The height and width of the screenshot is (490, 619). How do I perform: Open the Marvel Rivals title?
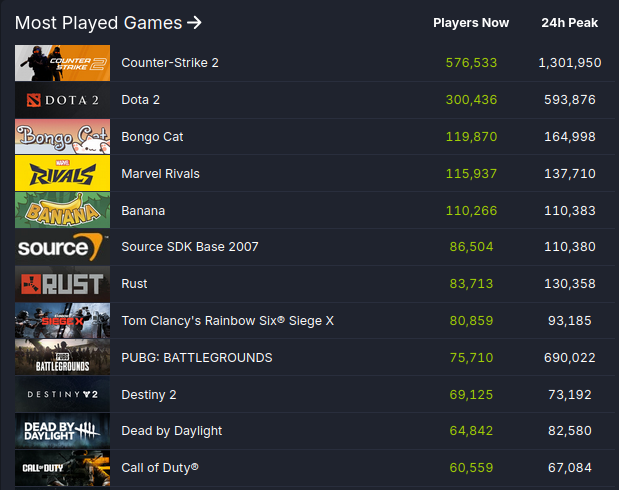tap(160, 174)
